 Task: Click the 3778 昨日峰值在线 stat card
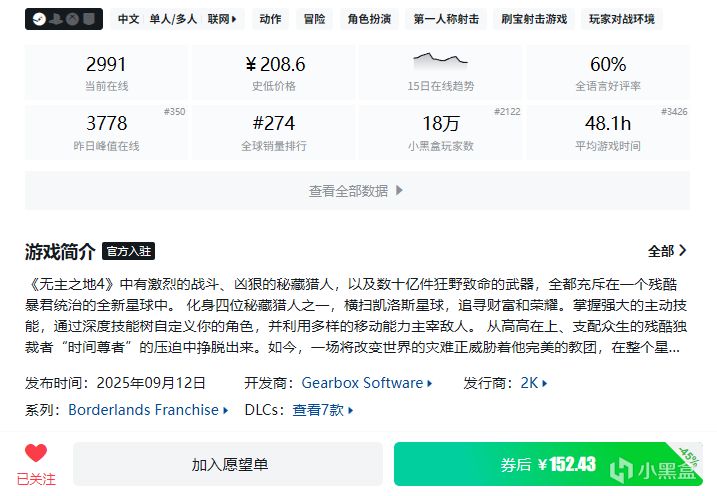point(106,132)
